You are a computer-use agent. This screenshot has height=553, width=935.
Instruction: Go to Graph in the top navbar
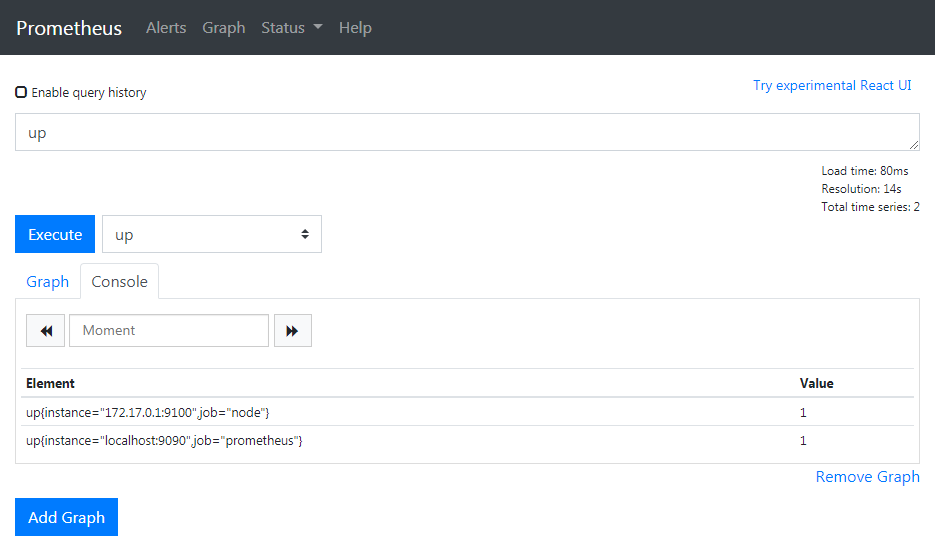click(224, 27)
